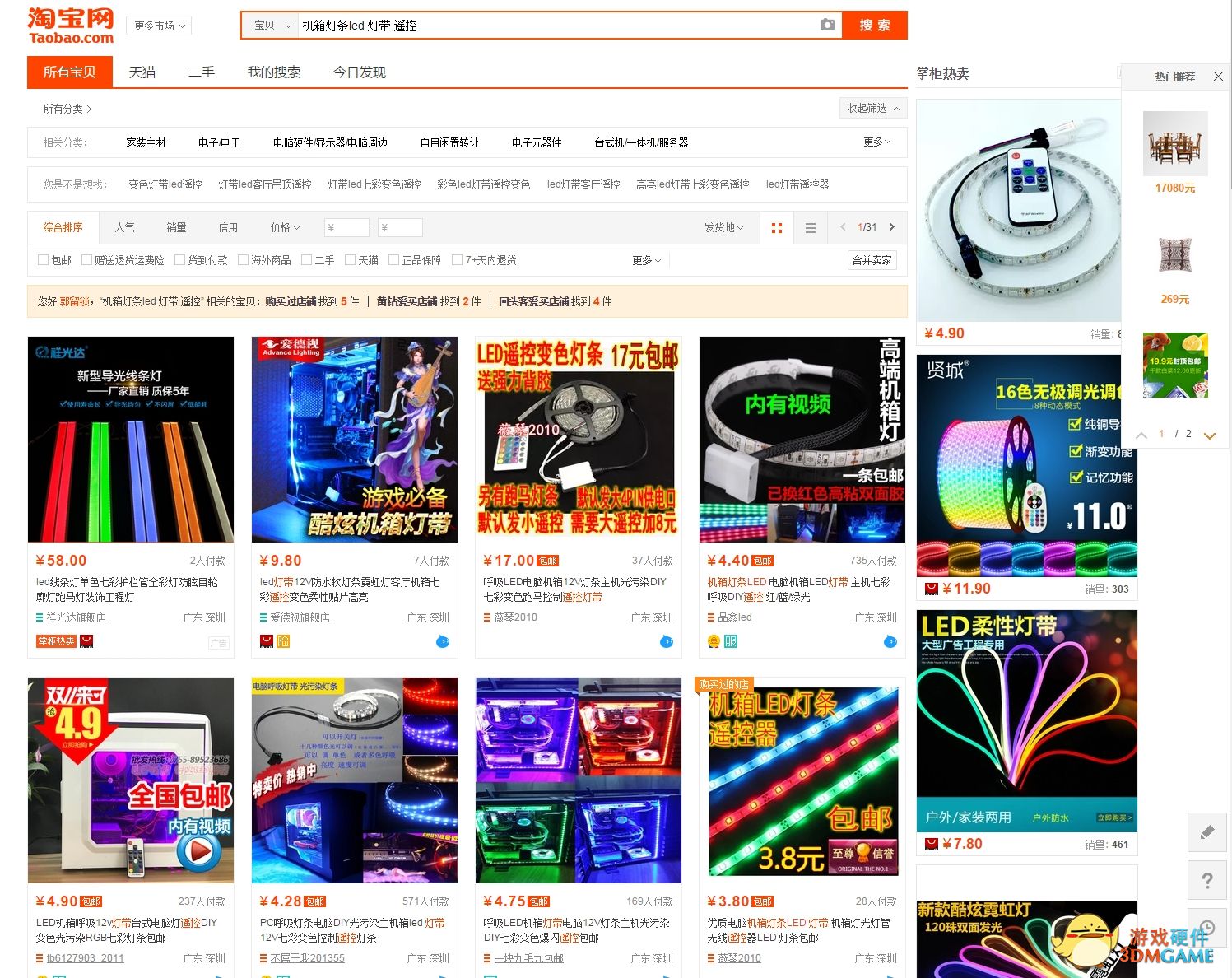
Task: Go to previous results page arrow
Action: 843,227
